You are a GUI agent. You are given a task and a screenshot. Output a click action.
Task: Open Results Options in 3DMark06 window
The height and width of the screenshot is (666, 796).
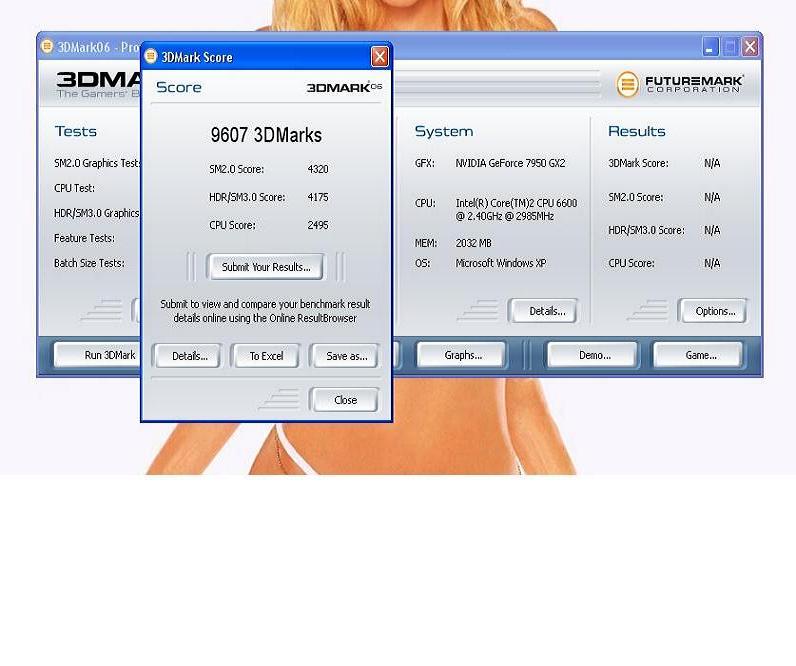tap(713, 311)
